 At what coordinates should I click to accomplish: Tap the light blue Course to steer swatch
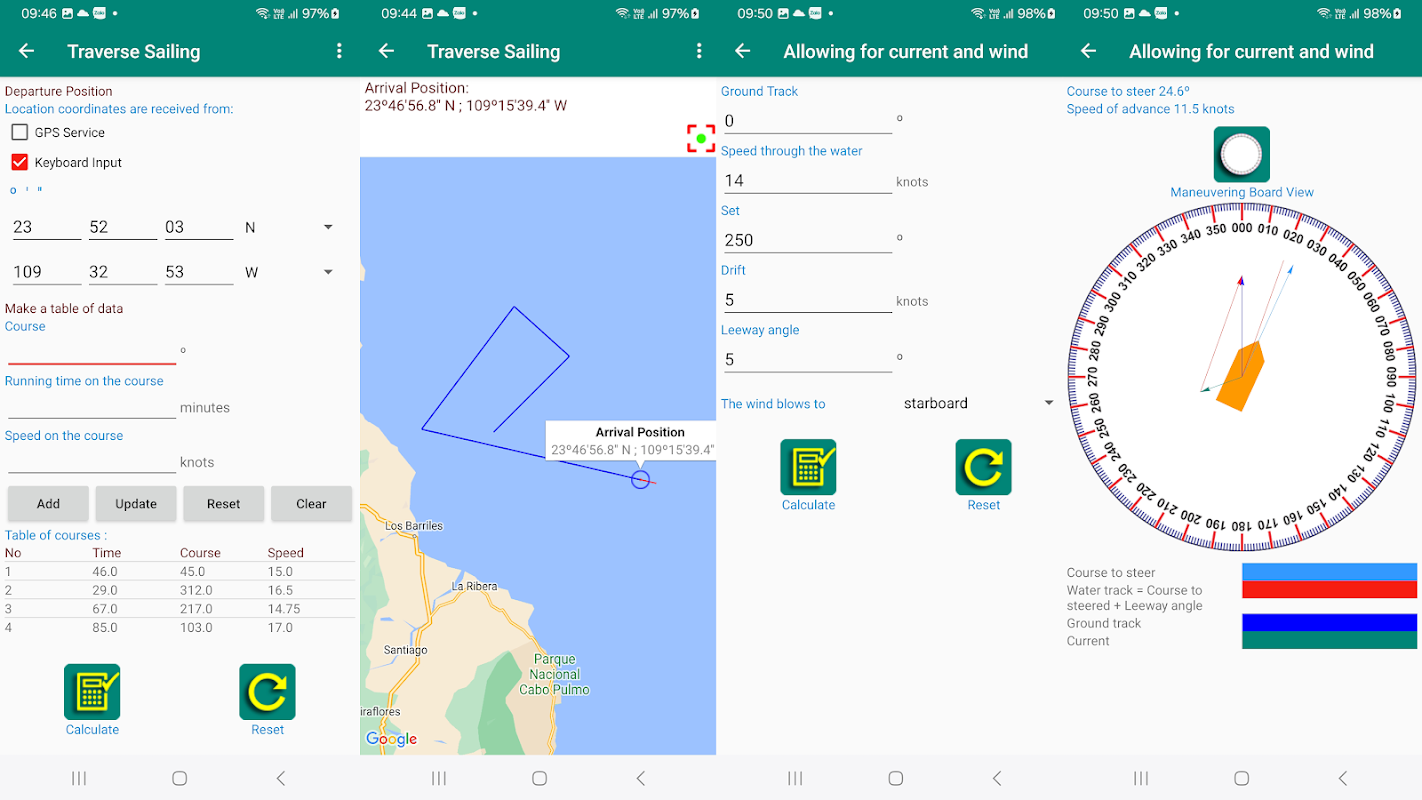coord(1329,571)
